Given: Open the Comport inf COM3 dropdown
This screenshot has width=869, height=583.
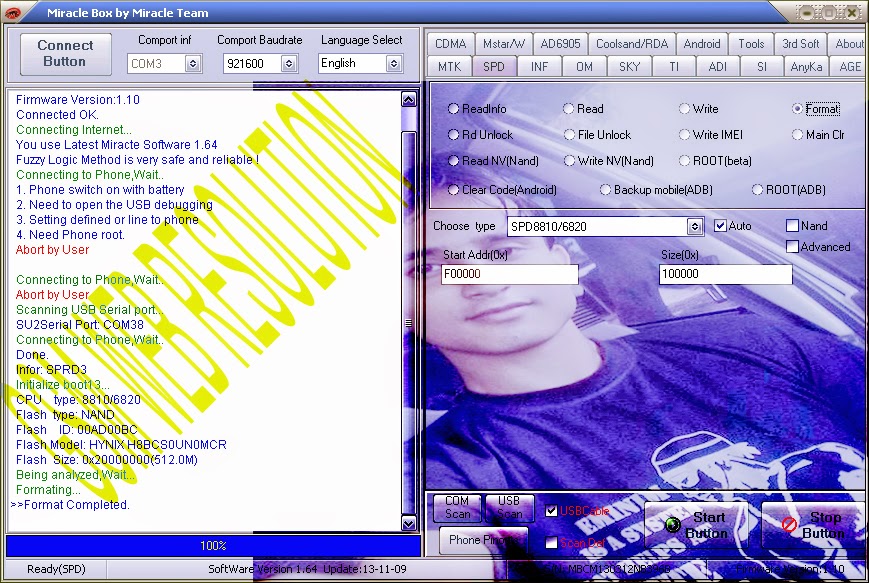Looking at the screenshot, I should click(193, 64).
